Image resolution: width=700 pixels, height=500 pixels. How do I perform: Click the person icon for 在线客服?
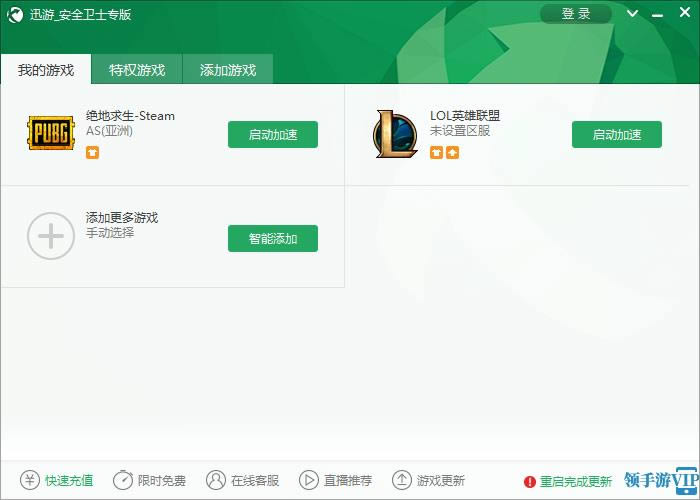[x=216, y=480]
